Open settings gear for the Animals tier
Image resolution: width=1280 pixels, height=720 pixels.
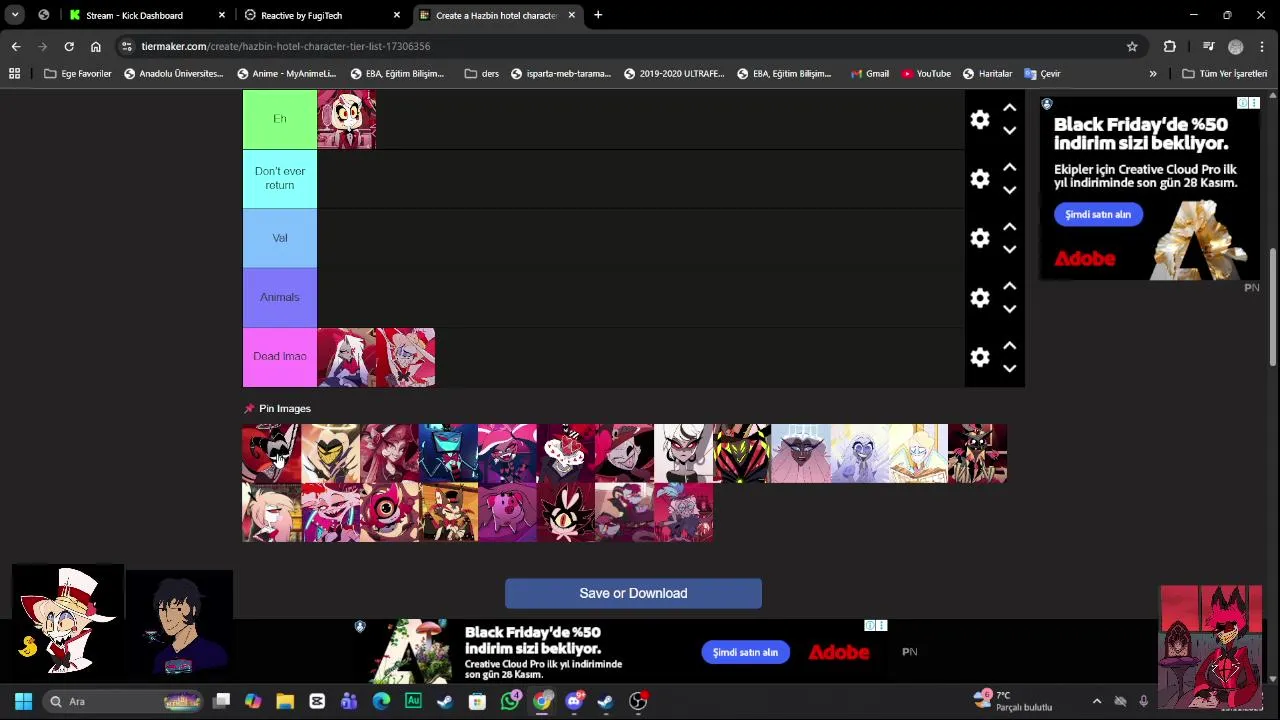point(980,298)
